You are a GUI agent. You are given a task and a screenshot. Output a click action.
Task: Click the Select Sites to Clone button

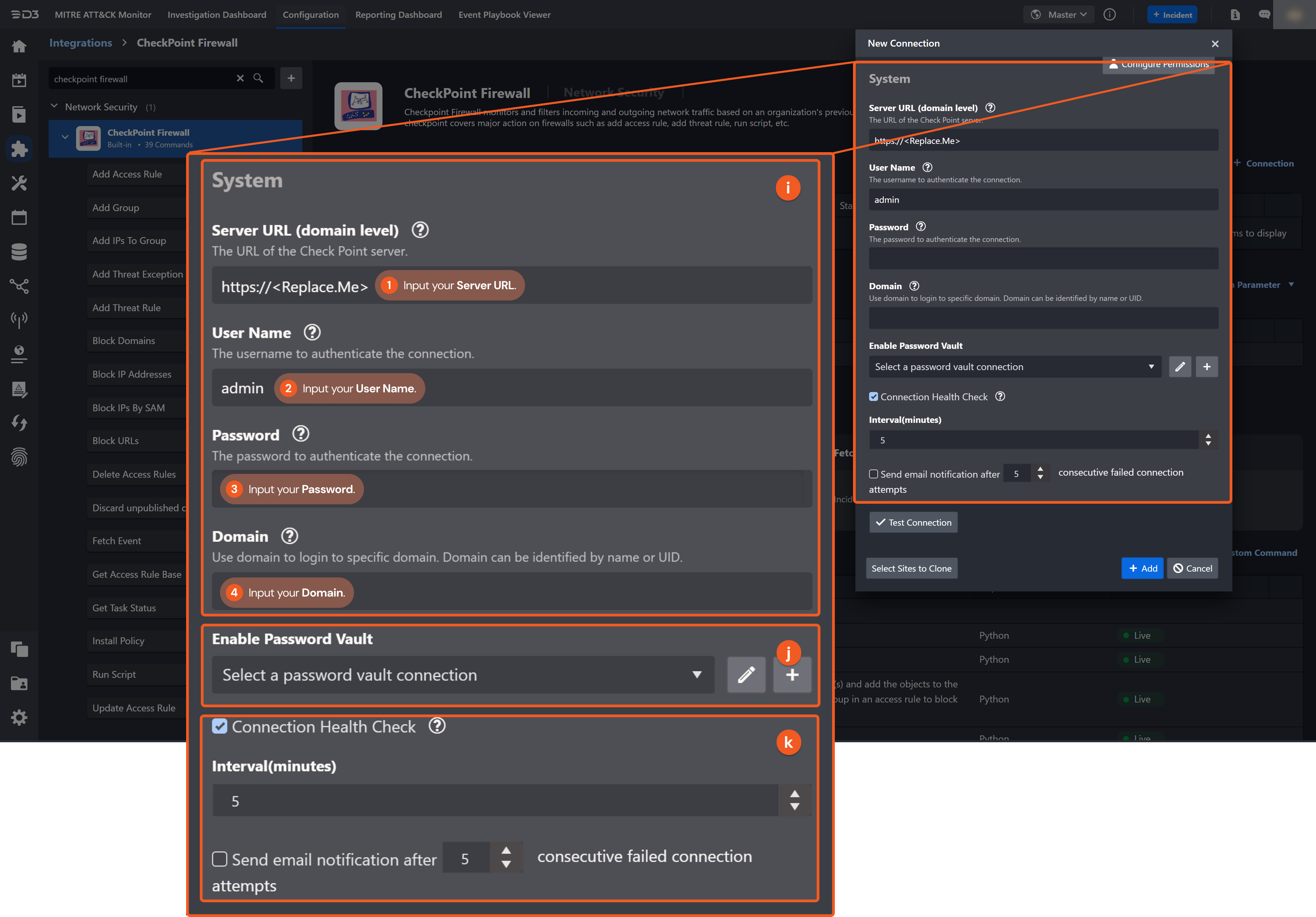point(911,568)
